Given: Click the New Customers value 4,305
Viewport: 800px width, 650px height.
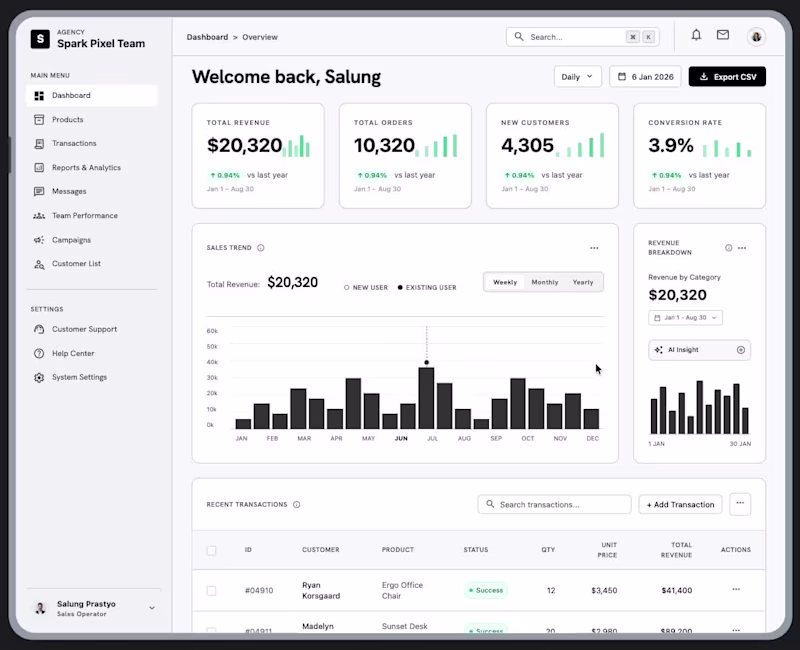Looking at the screenshot, I should click(527, 145).
